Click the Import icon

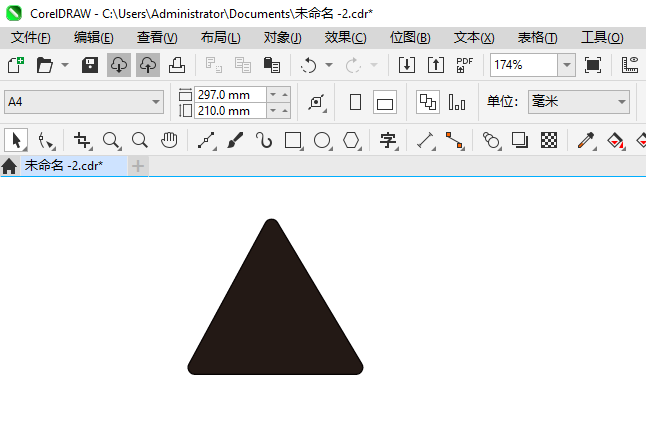click(407, 65)
